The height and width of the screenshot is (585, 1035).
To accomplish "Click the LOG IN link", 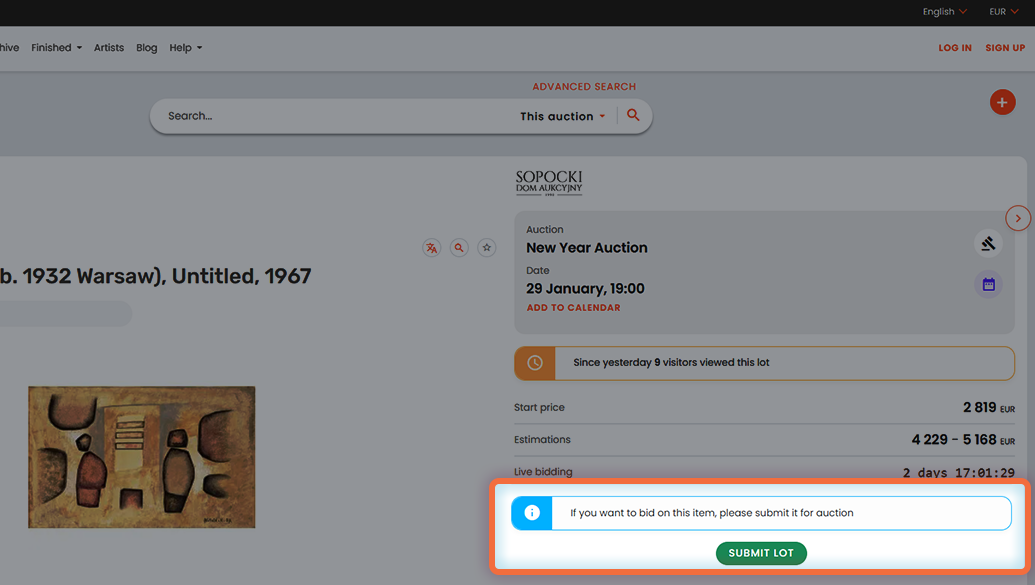I will [x=955, y=48].
